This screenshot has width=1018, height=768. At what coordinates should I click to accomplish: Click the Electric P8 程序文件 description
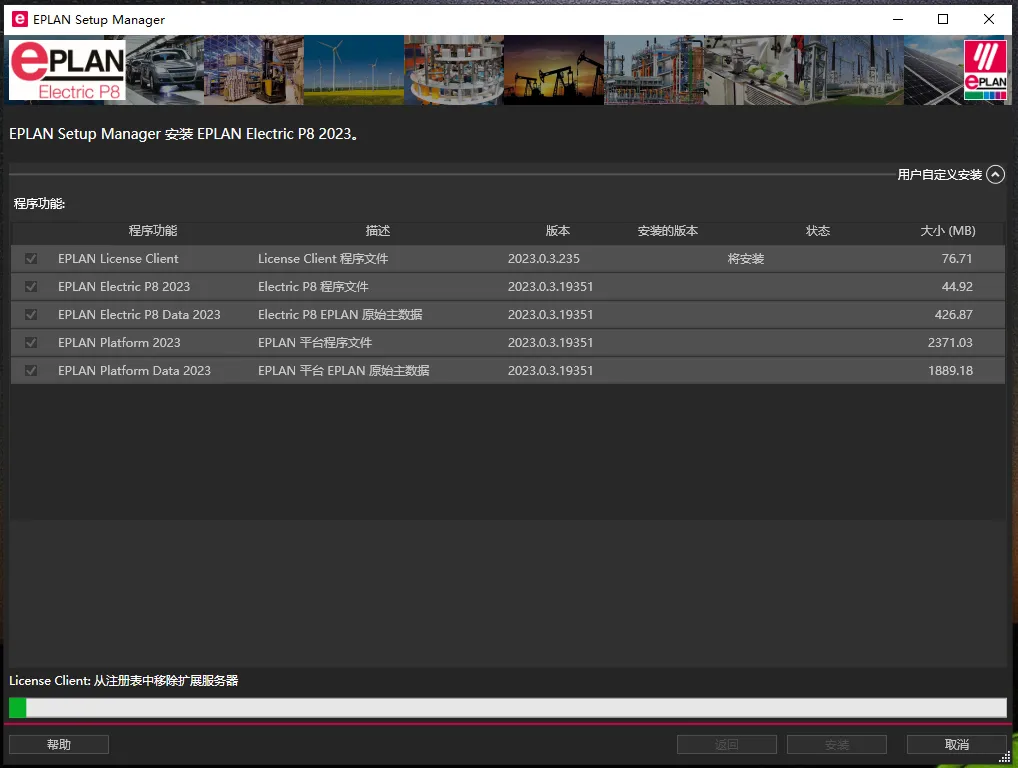tap(313, 286)
